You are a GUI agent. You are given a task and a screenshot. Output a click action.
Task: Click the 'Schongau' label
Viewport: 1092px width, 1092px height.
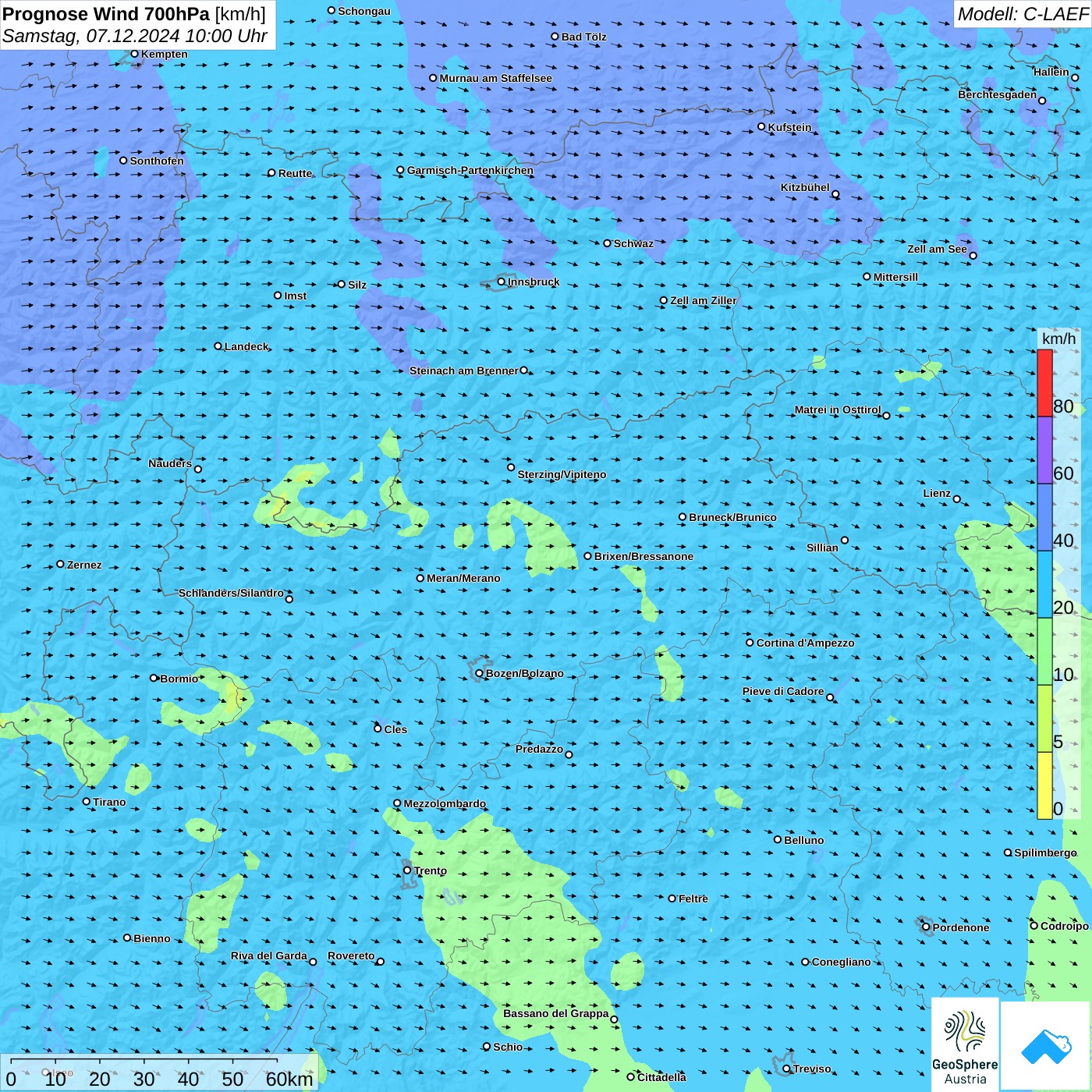click(364, 11)
